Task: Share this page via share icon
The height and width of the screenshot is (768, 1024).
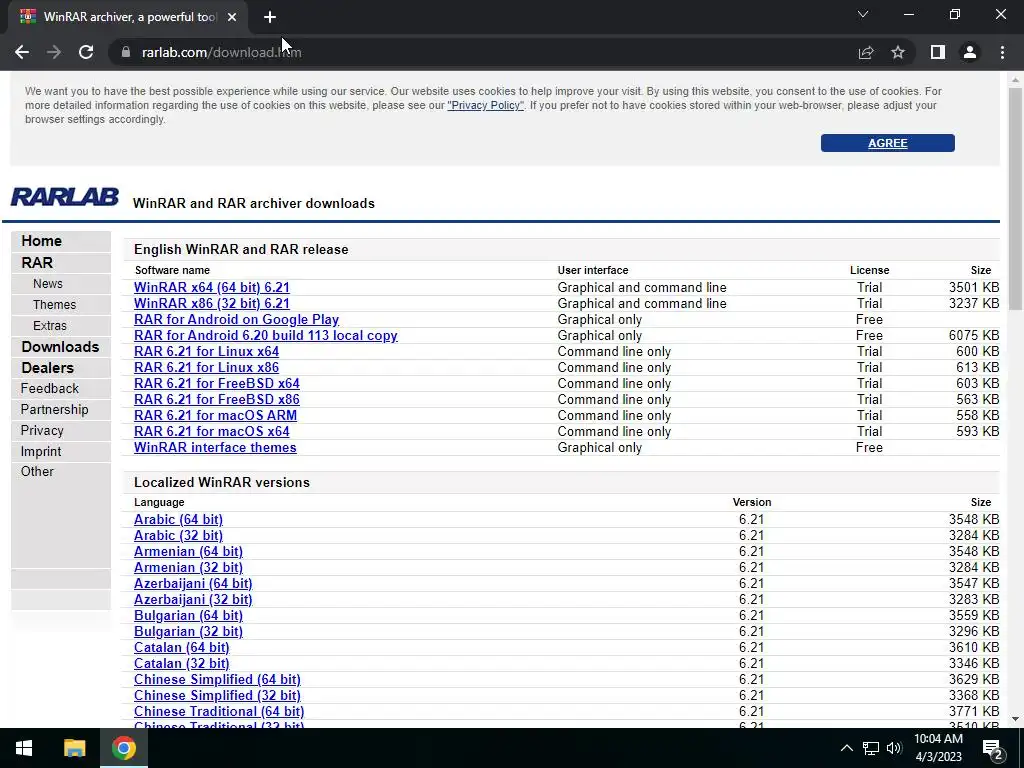Action: pyautogui.click(x=866, y=52)
